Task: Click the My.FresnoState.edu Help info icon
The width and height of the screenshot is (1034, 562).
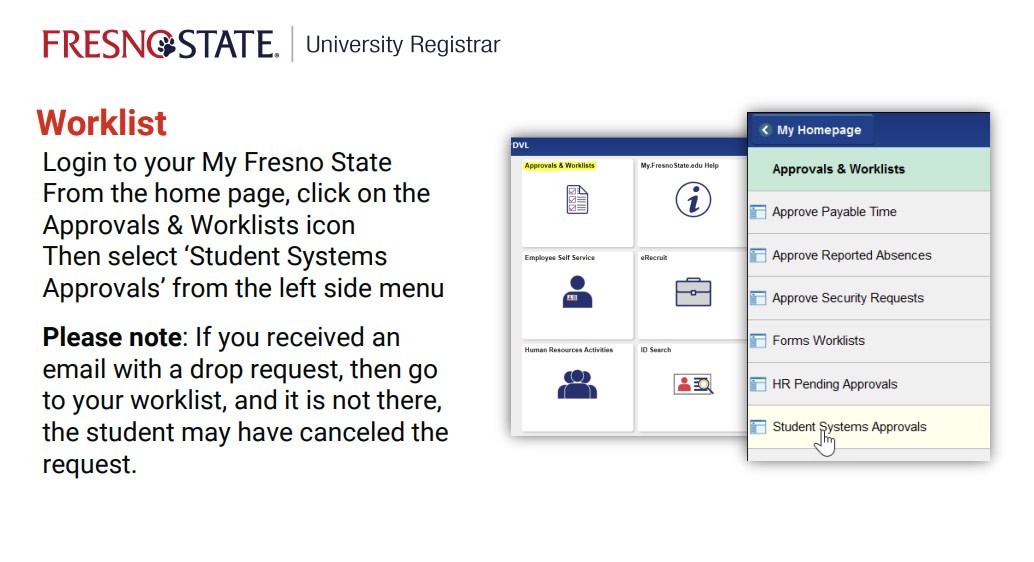Action: (x=692, y=200)
